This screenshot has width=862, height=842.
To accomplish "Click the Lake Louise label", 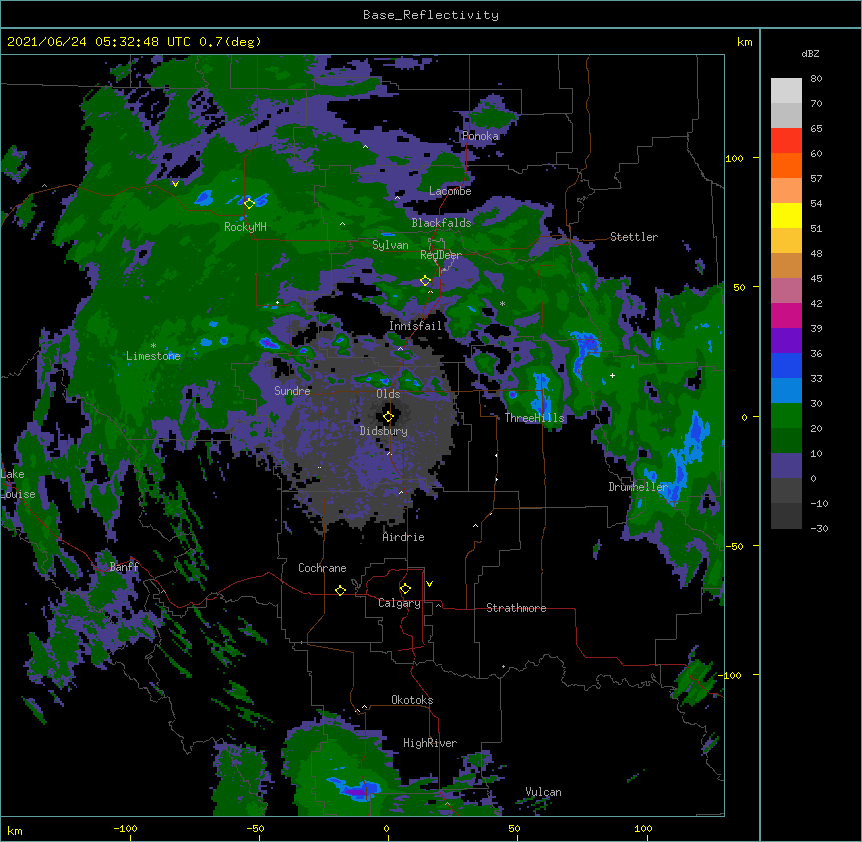I will point(18,484).
